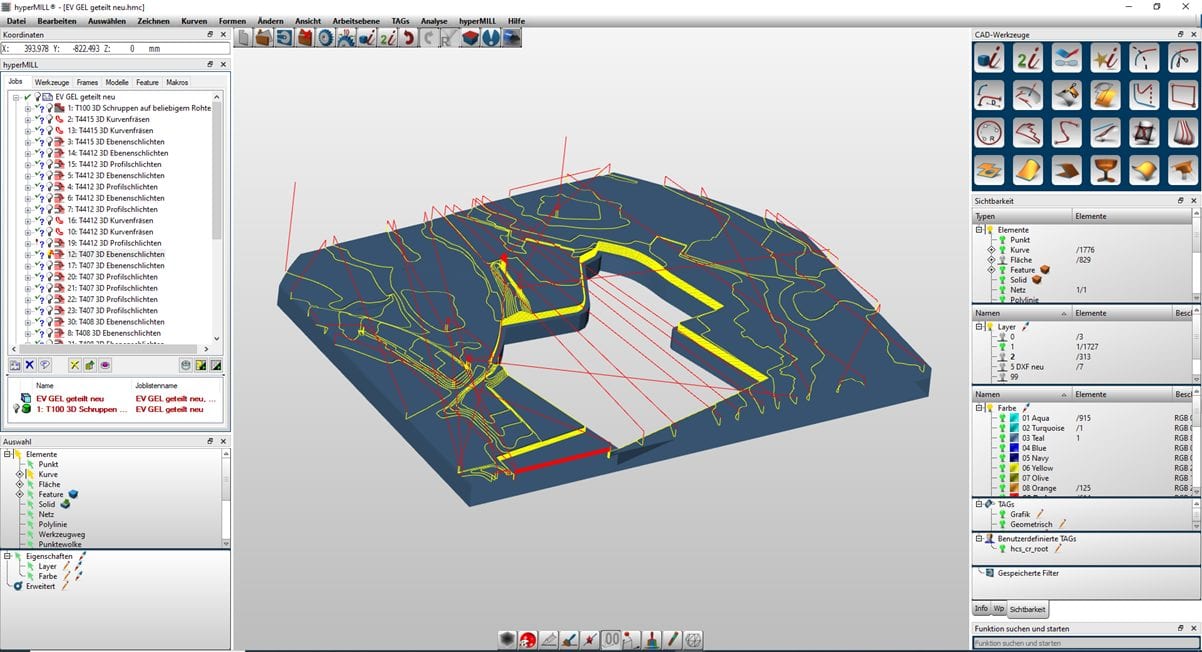Click the yellow X icon below the job list
The height and width of the screenshot is (652, 1202).
click(74, 365)
